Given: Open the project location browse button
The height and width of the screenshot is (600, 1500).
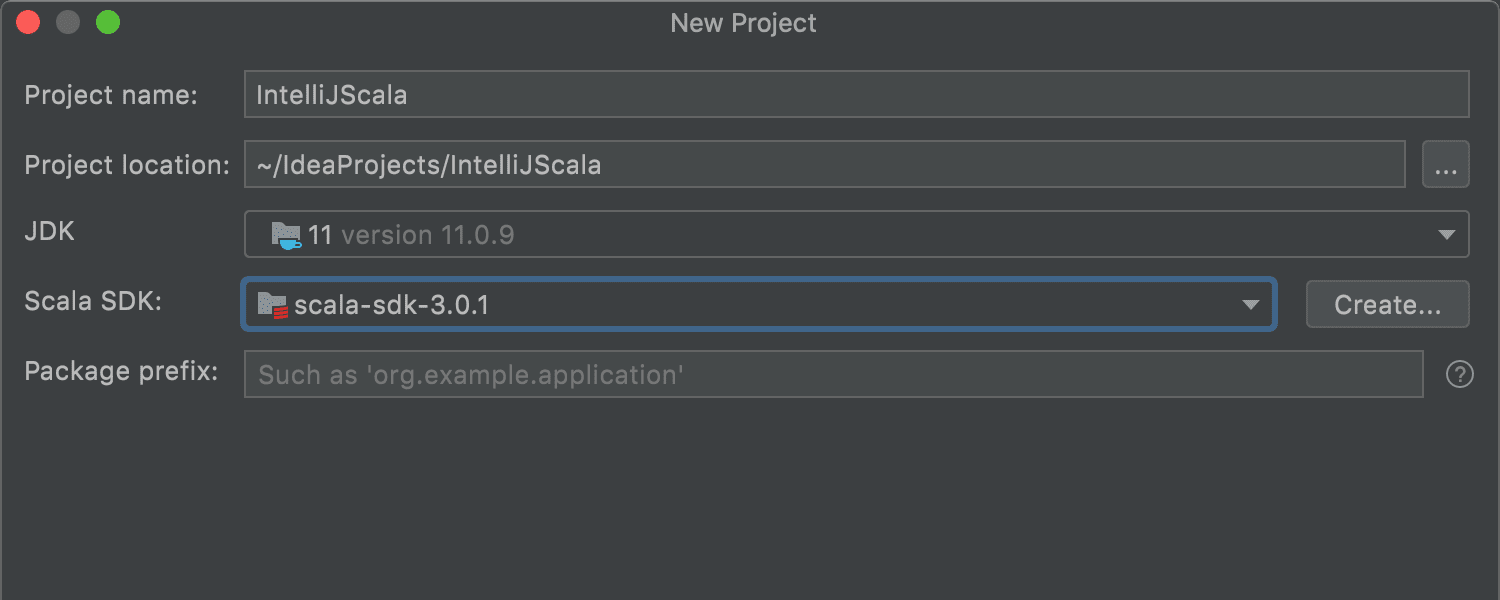Looking at the screenshot, I should (x=1445, y=165).
